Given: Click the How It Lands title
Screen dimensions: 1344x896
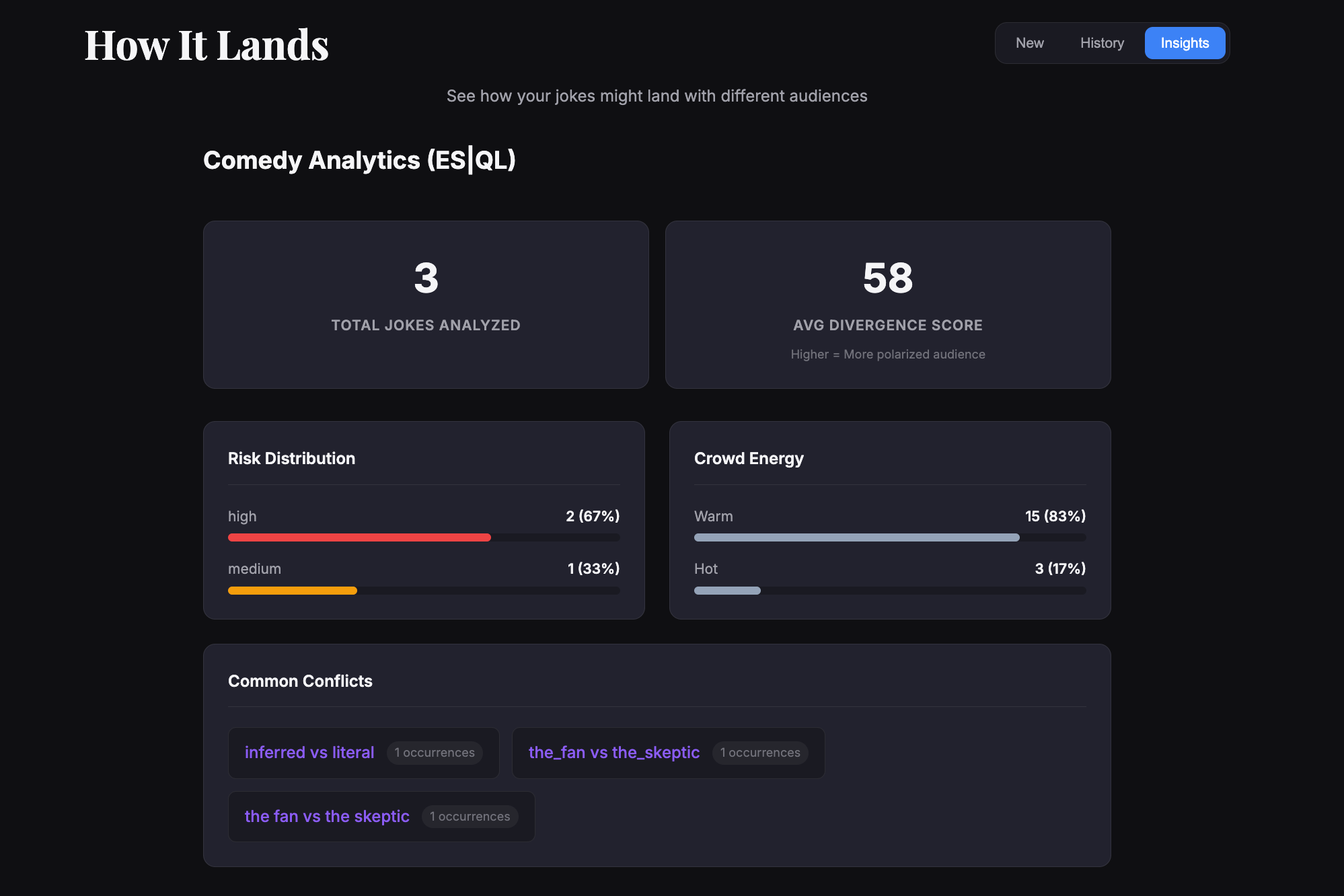Looking at the screenshot, I should [x=207, y=46].
